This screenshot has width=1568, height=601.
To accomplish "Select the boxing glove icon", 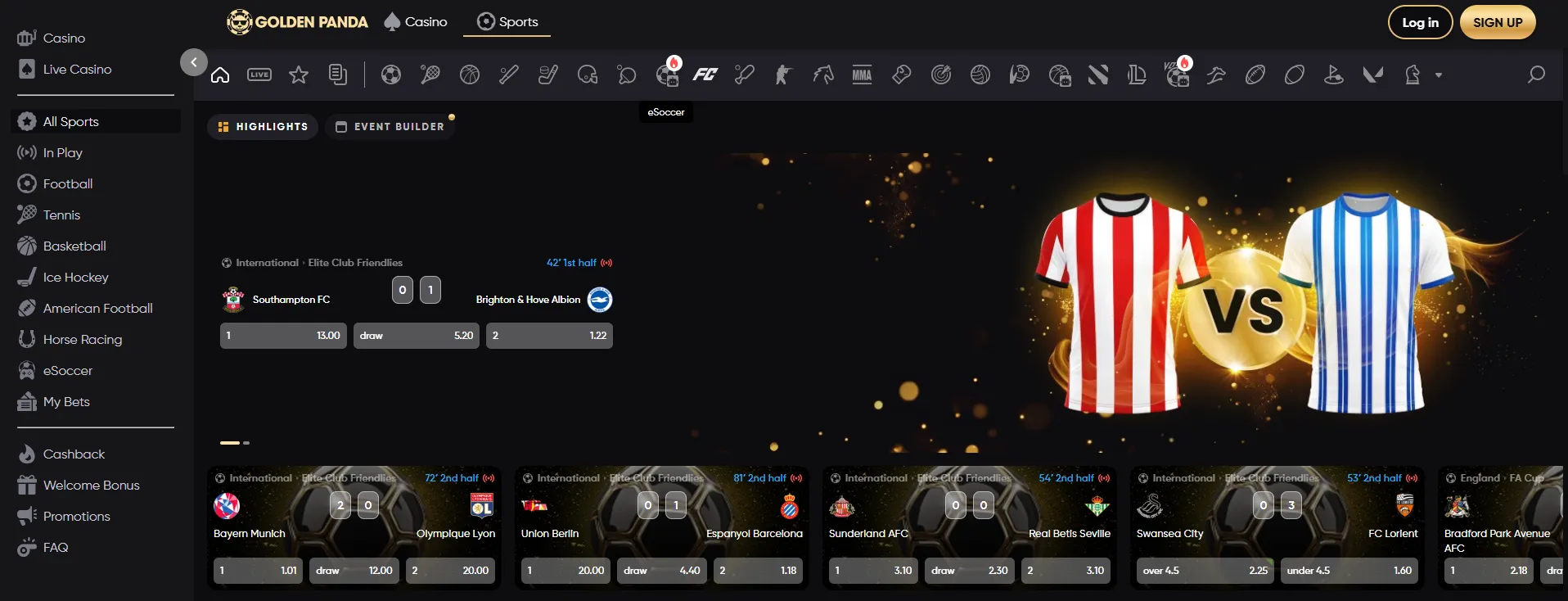I will click(902, 75).
